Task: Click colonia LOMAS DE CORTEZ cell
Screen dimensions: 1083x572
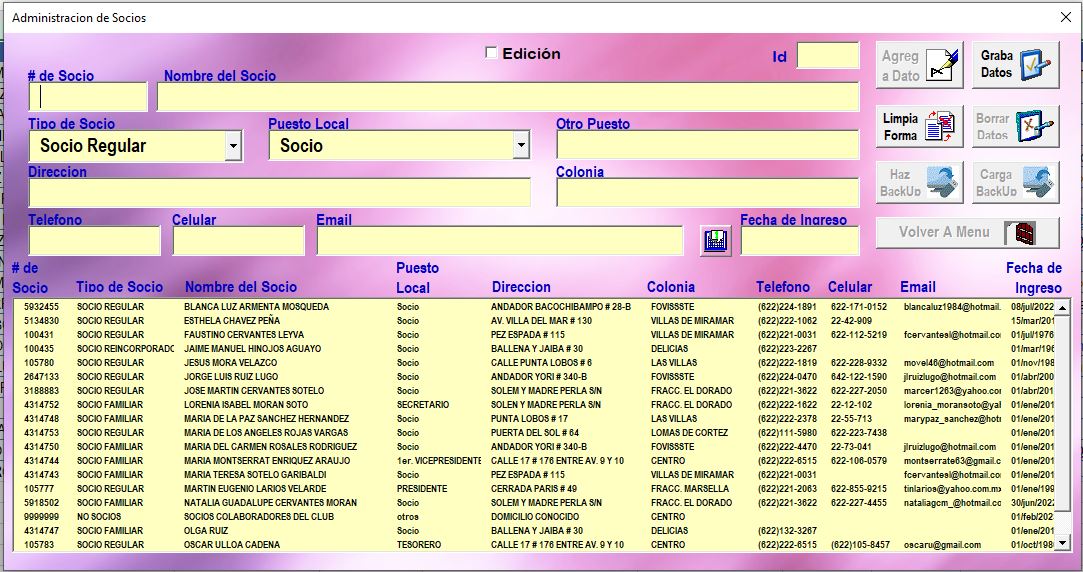Action: pyautogui.click(x=689, y=432)
